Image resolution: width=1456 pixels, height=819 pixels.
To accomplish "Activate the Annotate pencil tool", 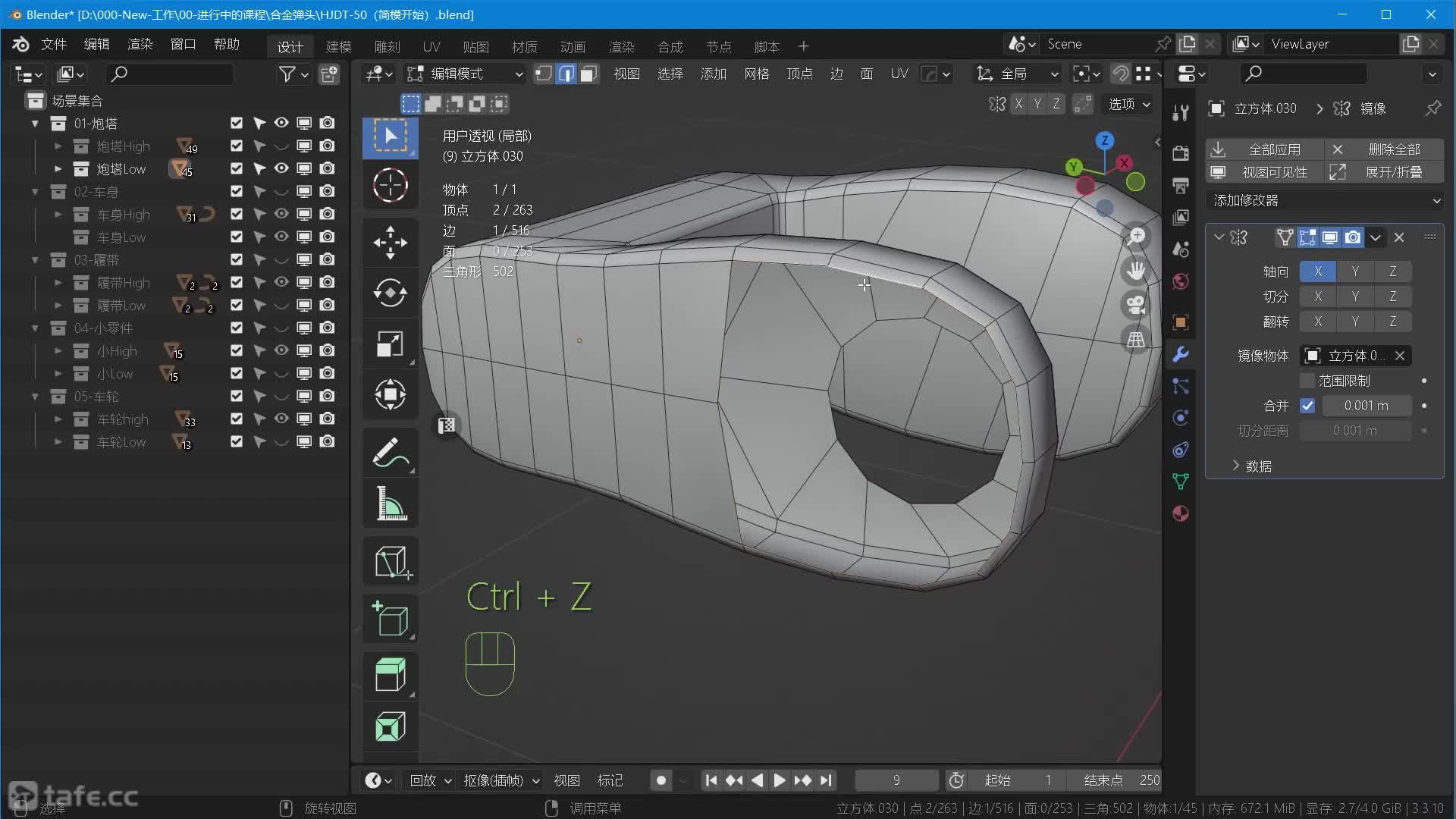I will point(390,453).
